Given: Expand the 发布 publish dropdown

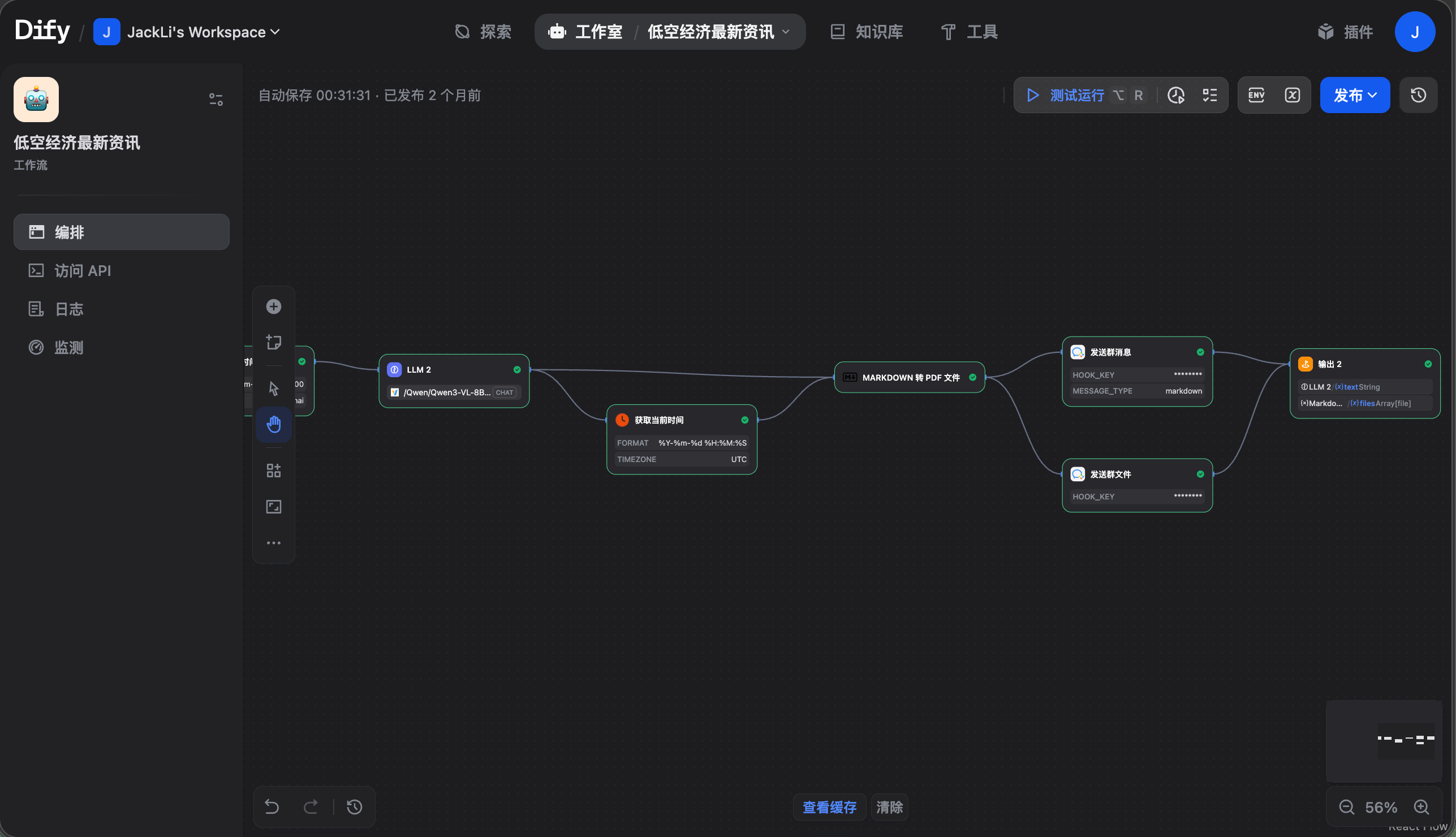Looking at the screenshot, I should [x=1354, y=95].
